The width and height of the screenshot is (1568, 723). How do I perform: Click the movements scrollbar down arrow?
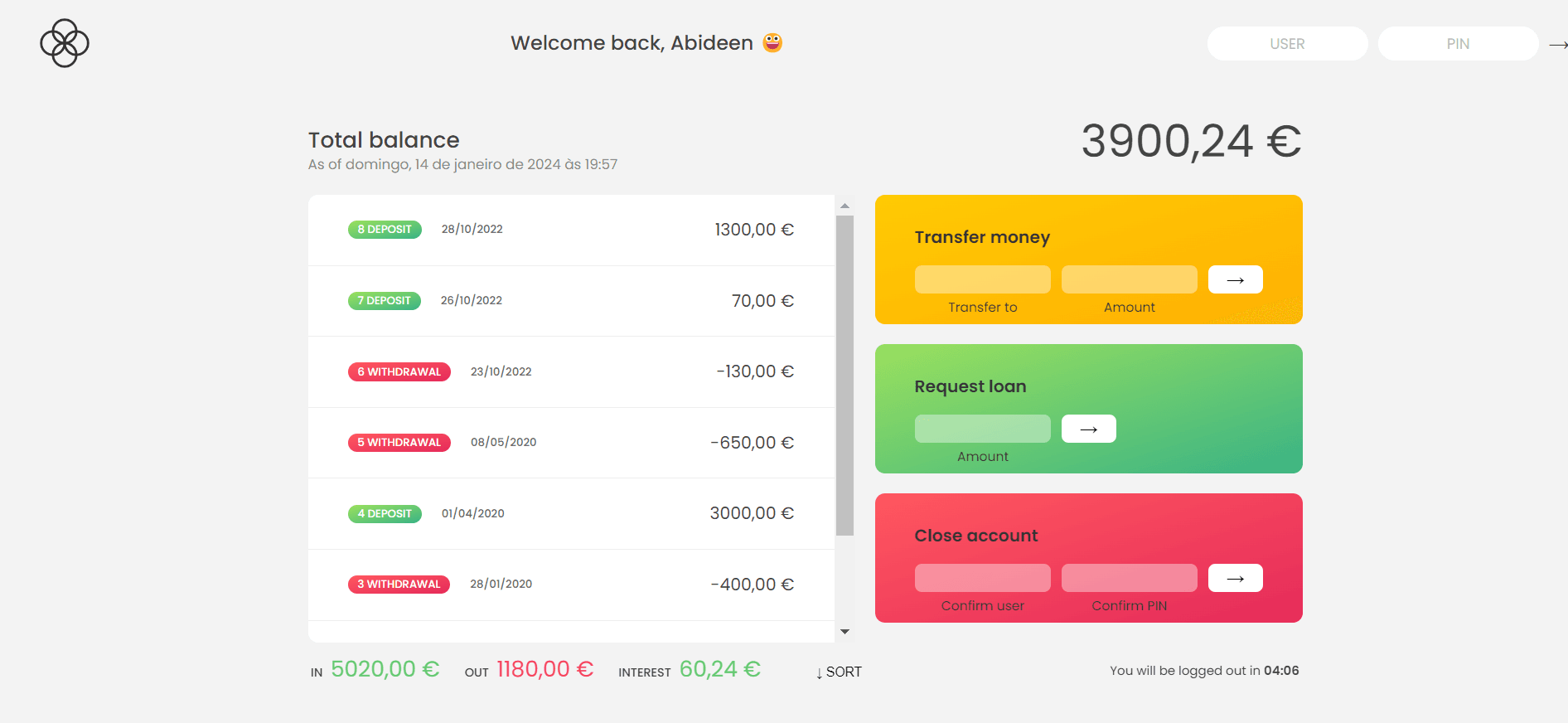point(844,632)
